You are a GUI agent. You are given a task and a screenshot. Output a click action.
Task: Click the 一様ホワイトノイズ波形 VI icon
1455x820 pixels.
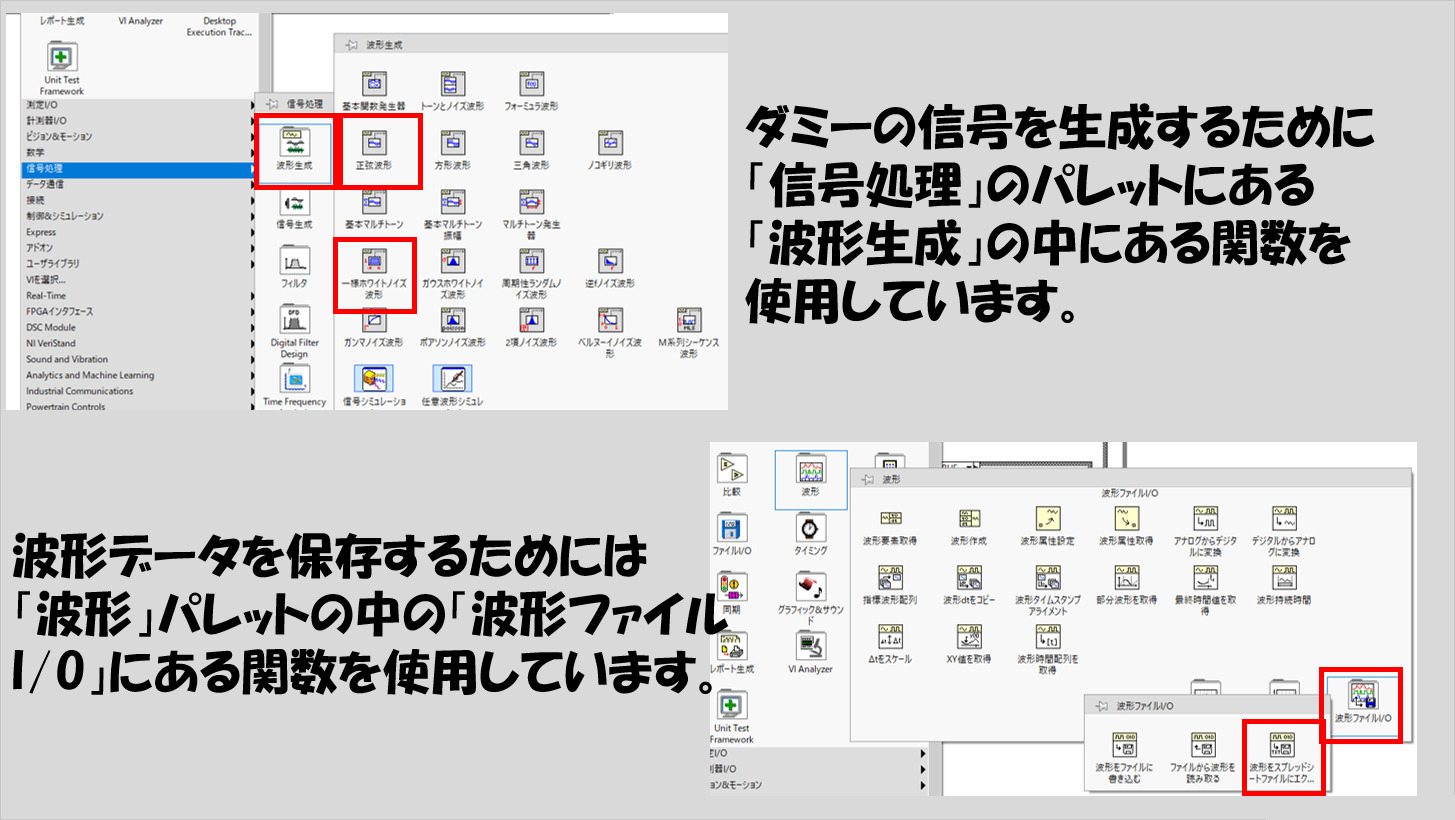(x=375, y=263)
